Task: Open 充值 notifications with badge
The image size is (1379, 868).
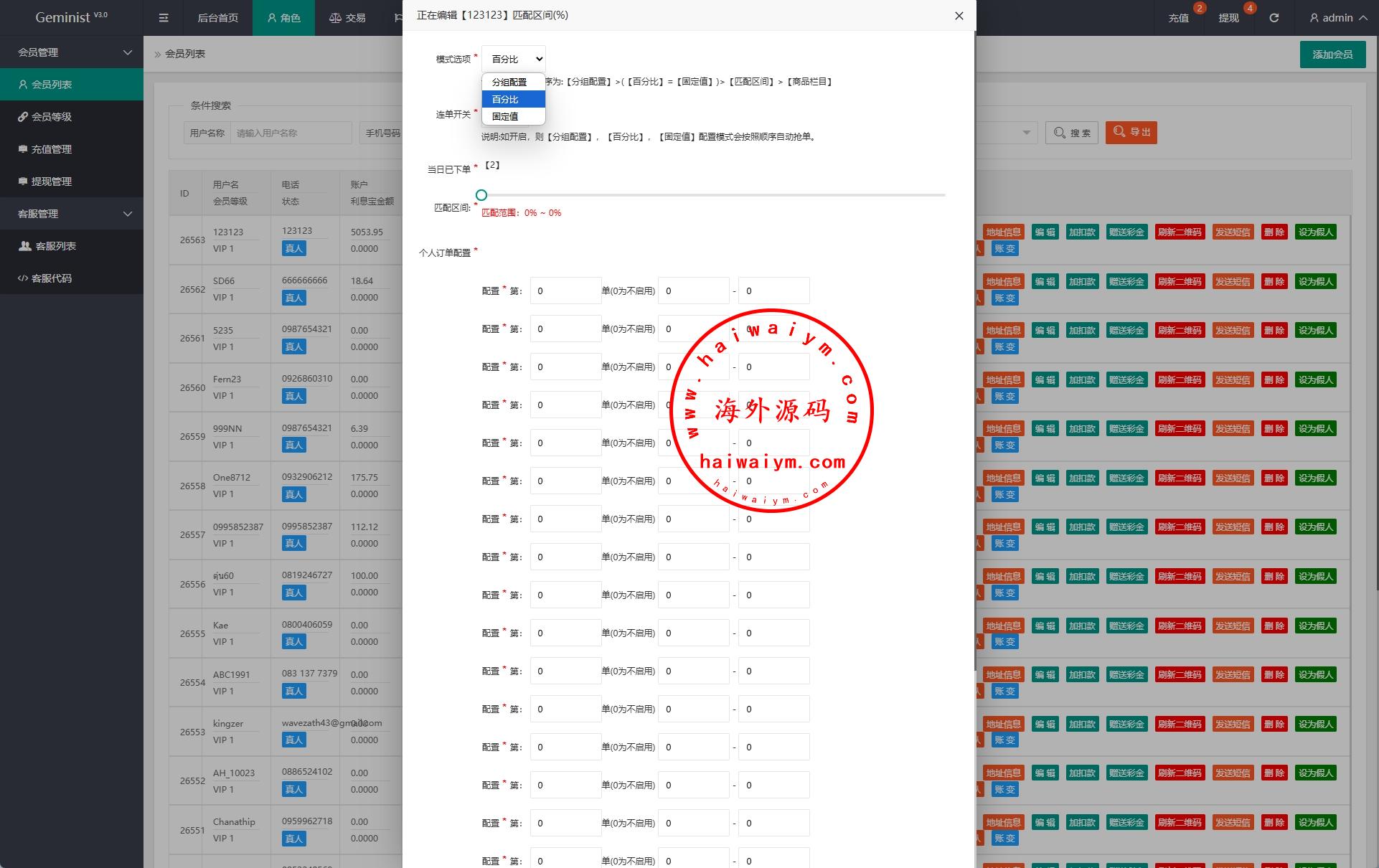Action: 1179,18
